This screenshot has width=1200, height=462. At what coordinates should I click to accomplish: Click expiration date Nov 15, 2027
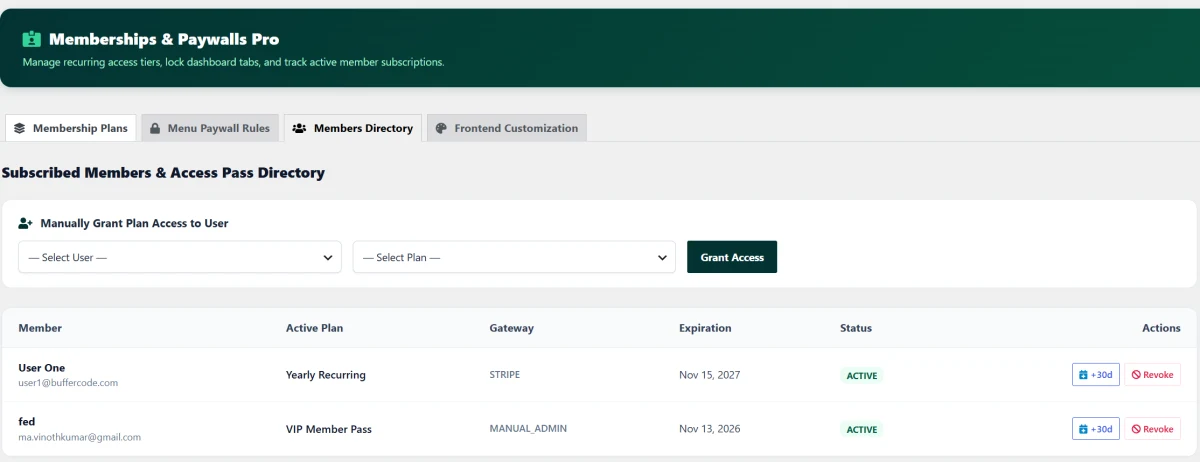click(710, 375)
